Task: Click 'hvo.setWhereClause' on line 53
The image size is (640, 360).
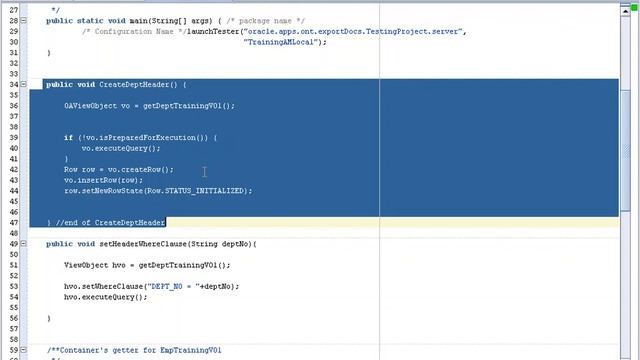Action: point(103,287)
